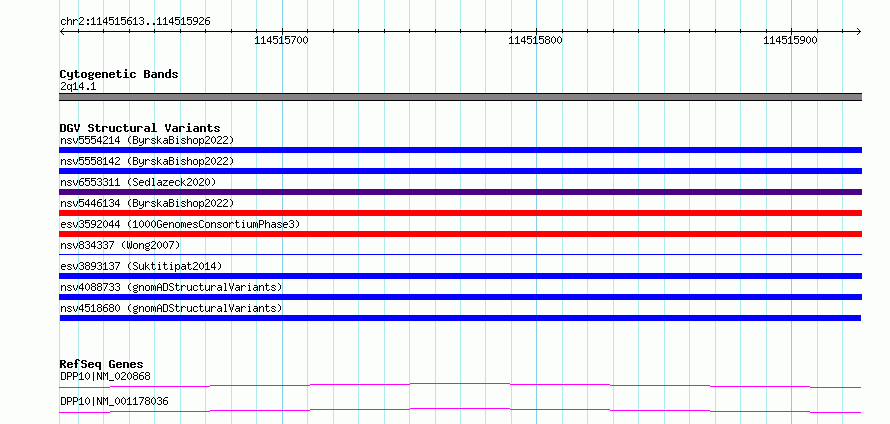This screenshot has width=890, height=424.
Task: Click the magenta intron line of DPP10|NM_020868
Action: tap(460, 385)
